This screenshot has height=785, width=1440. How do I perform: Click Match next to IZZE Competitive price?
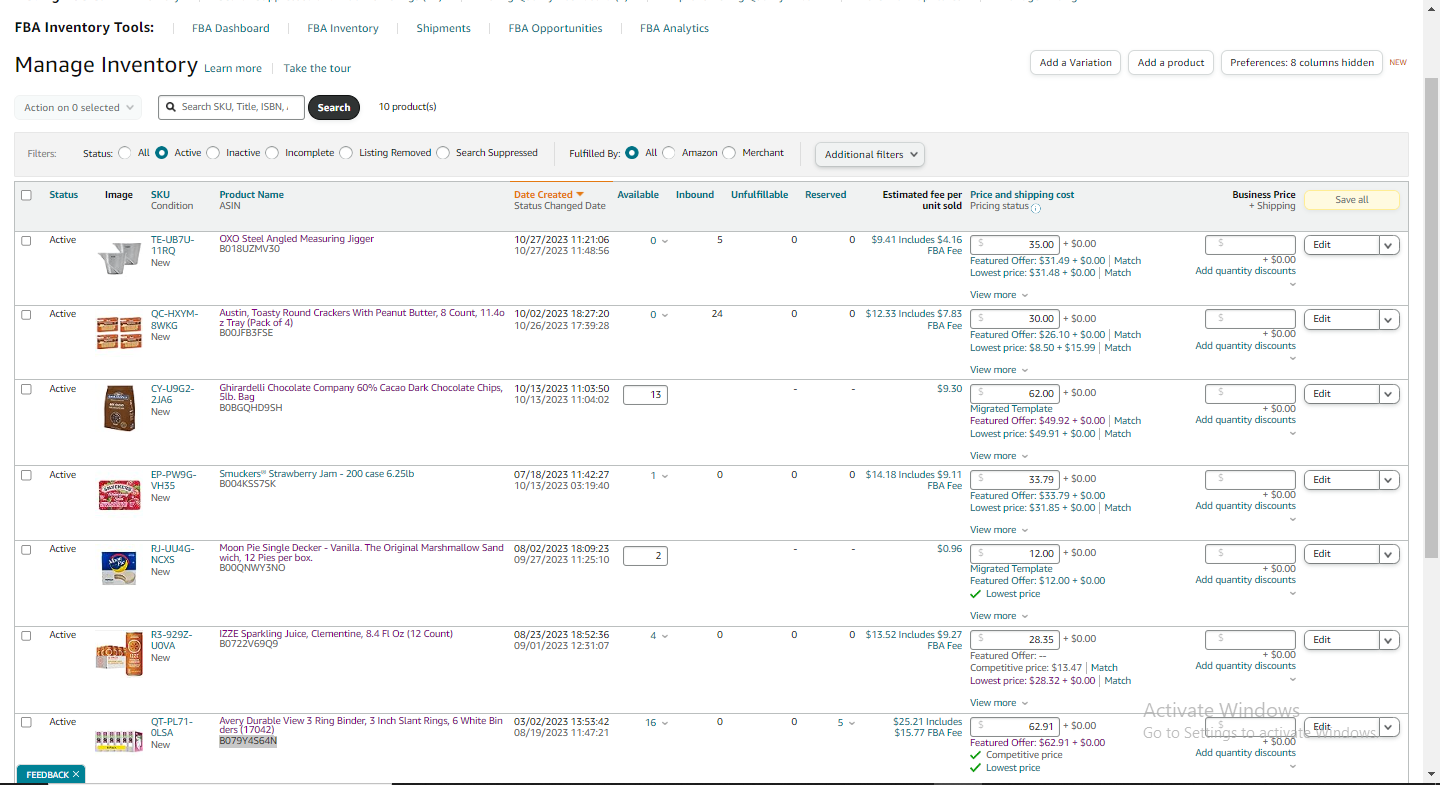1104,668
